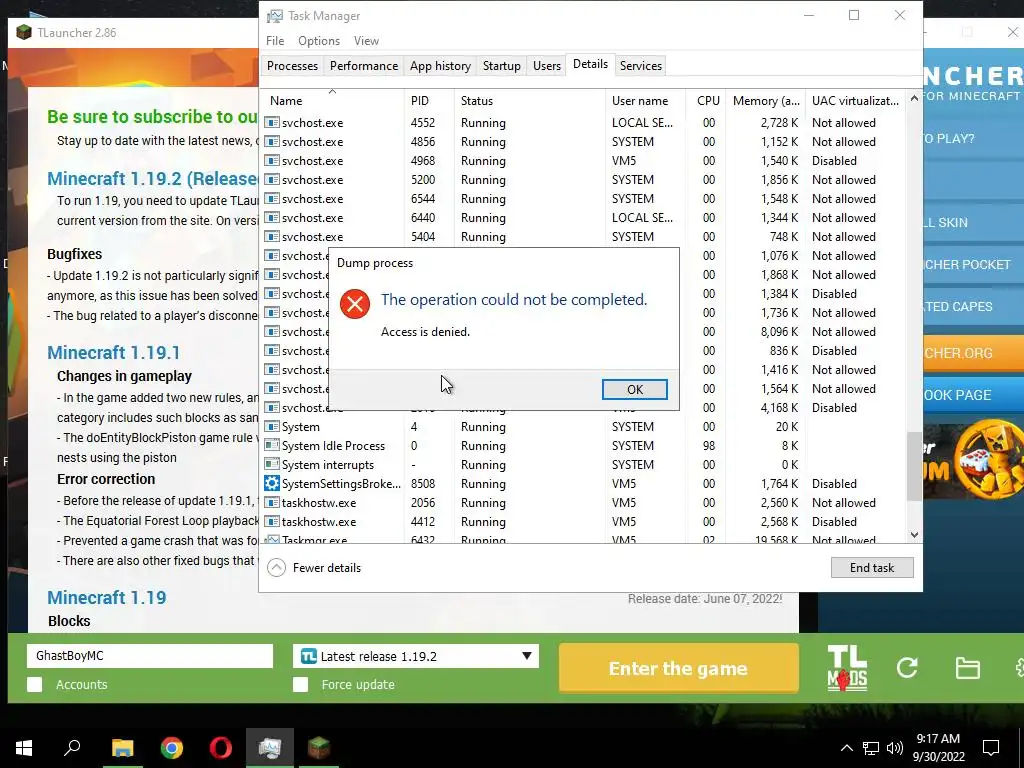
Task: Click the Task Manager taskbar icon
Action: point(270,748)
